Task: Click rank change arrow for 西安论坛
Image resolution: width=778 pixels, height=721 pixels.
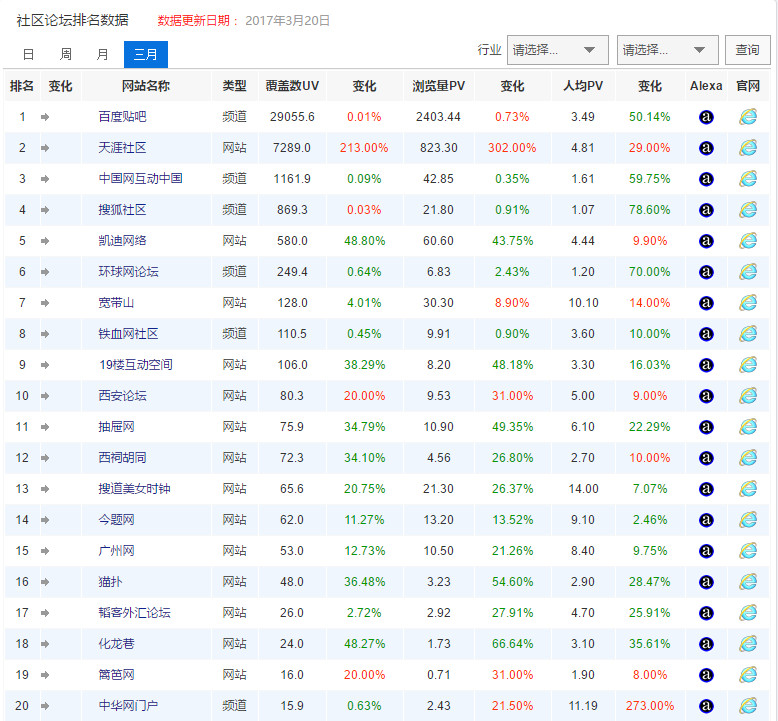Action: [45, 396]
